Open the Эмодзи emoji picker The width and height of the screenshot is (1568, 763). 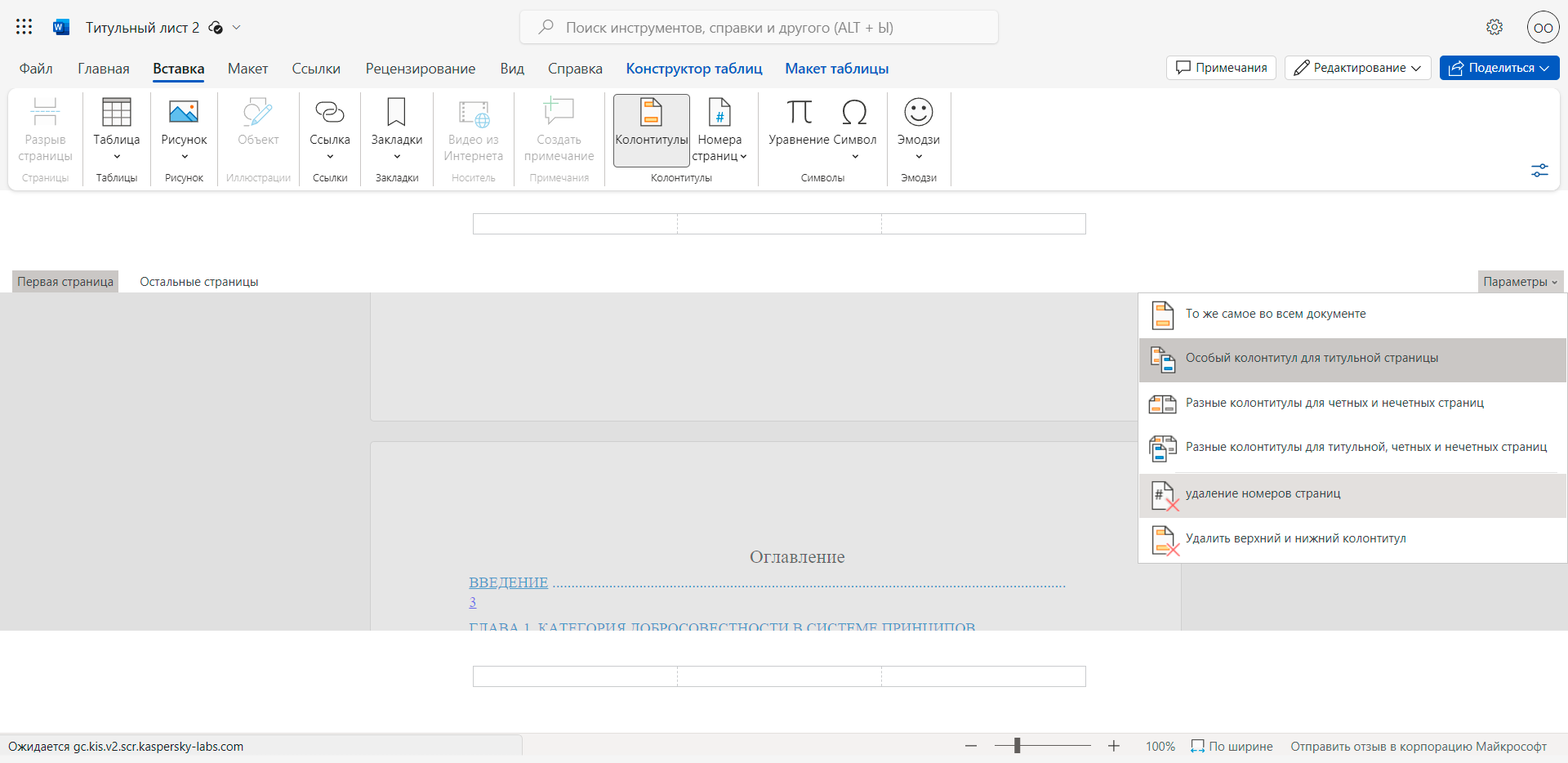point(919,130)
